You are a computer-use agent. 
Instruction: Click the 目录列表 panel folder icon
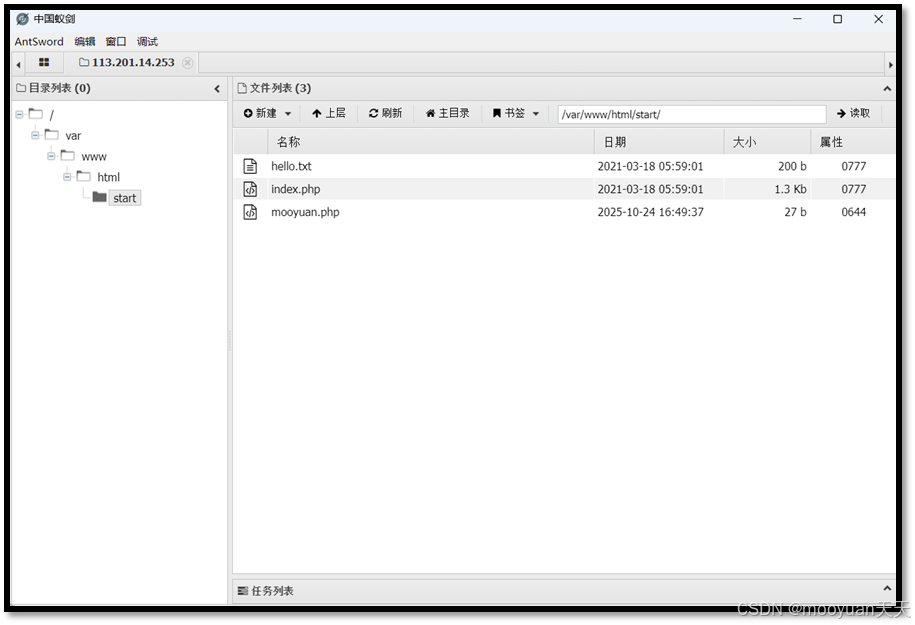coord(21,88)
